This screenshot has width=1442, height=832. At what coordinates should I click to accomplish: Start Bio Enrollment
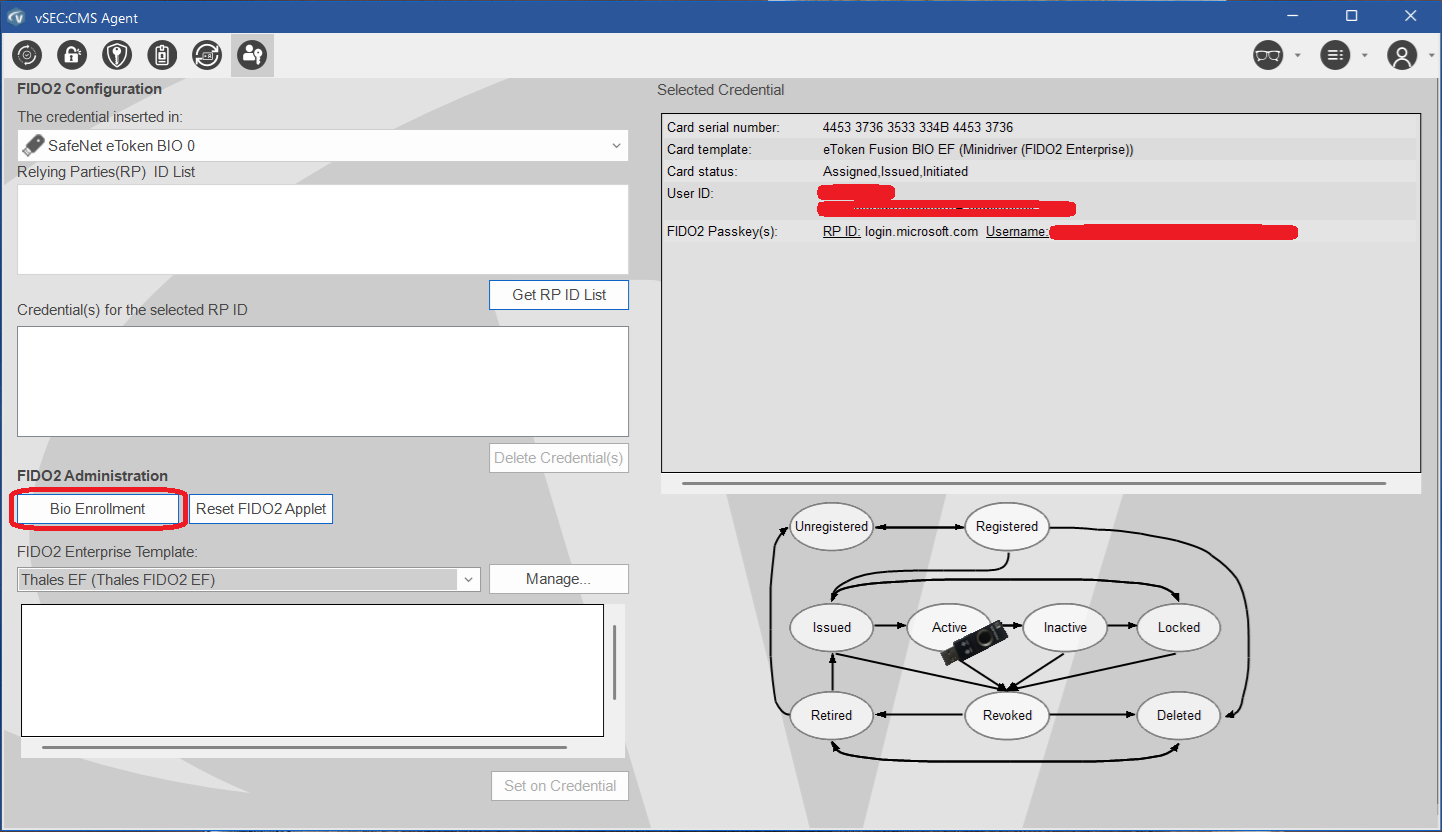(x=98, y=509)
